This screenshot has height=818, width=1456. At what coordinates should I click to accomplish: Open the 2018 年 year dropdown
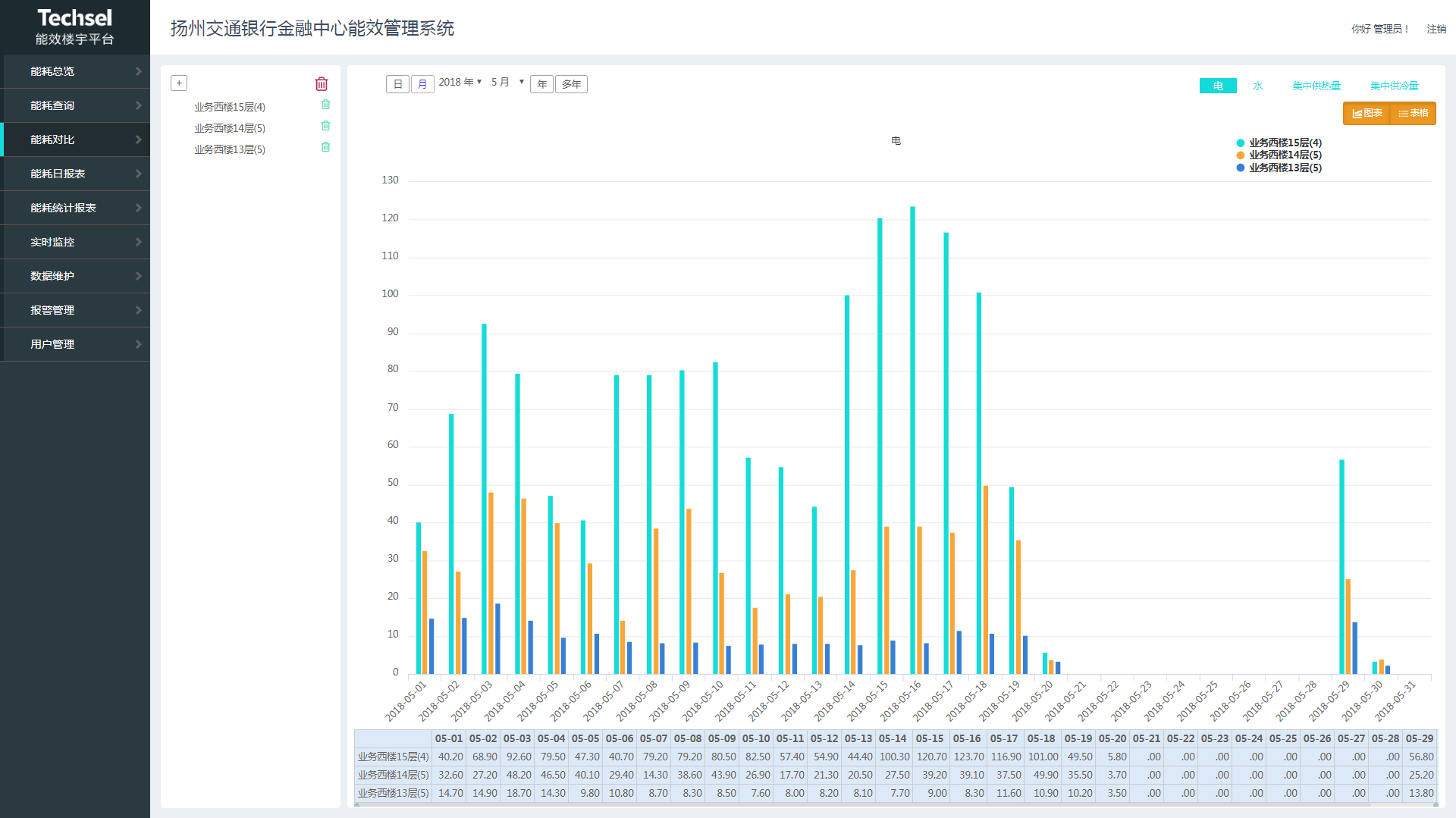point(460,83)
